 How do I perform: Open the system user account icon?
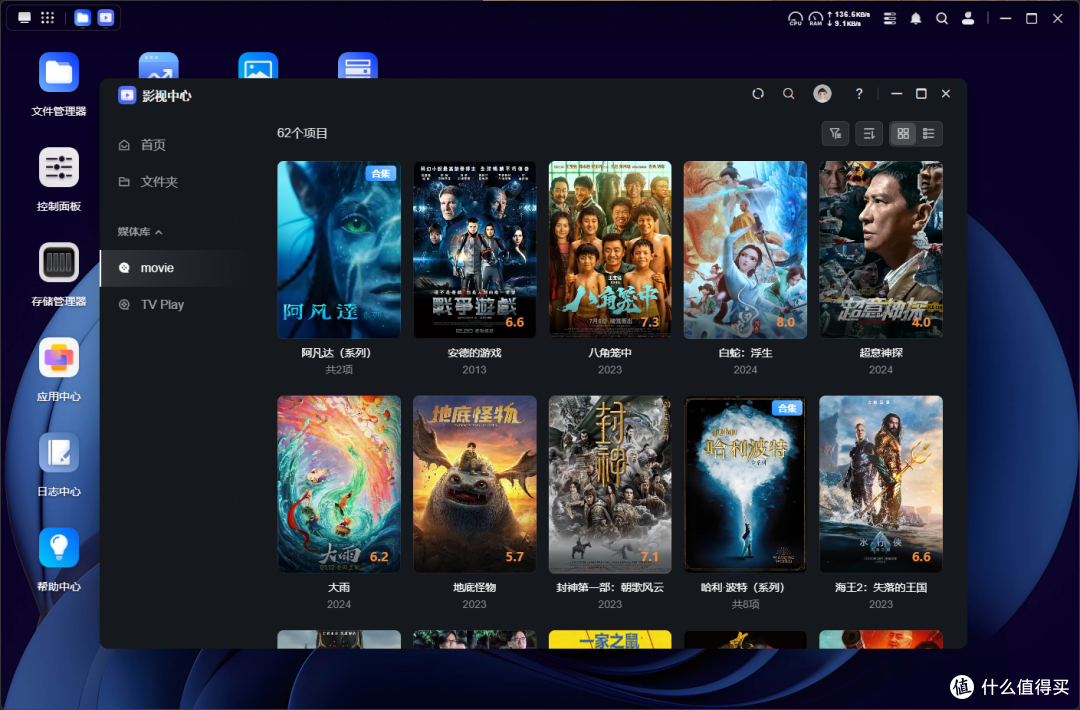tap(968, 19)
